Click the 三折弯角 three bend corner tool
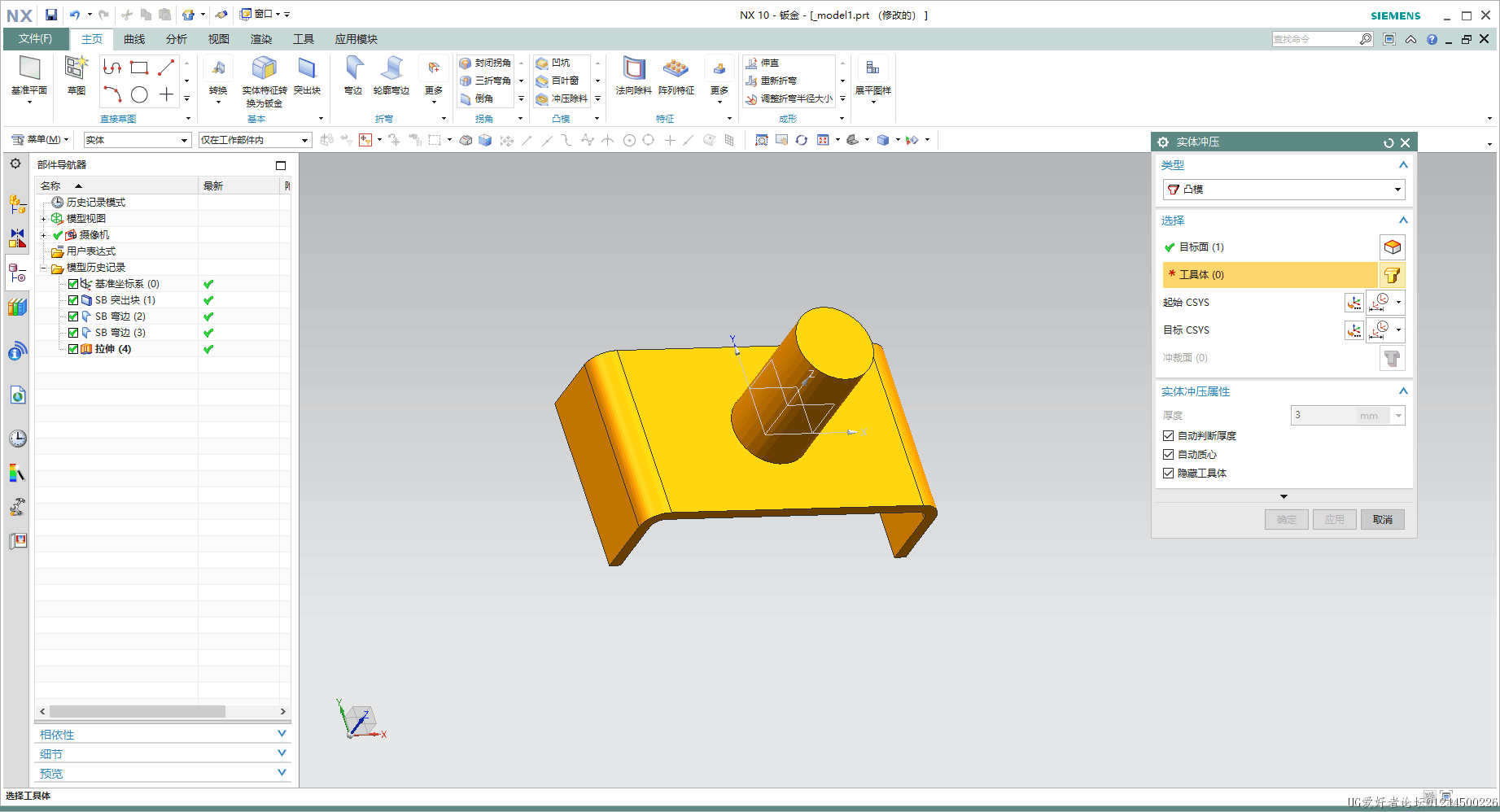The height and width of the screenshot is (812, 1500). coord(485,81)
